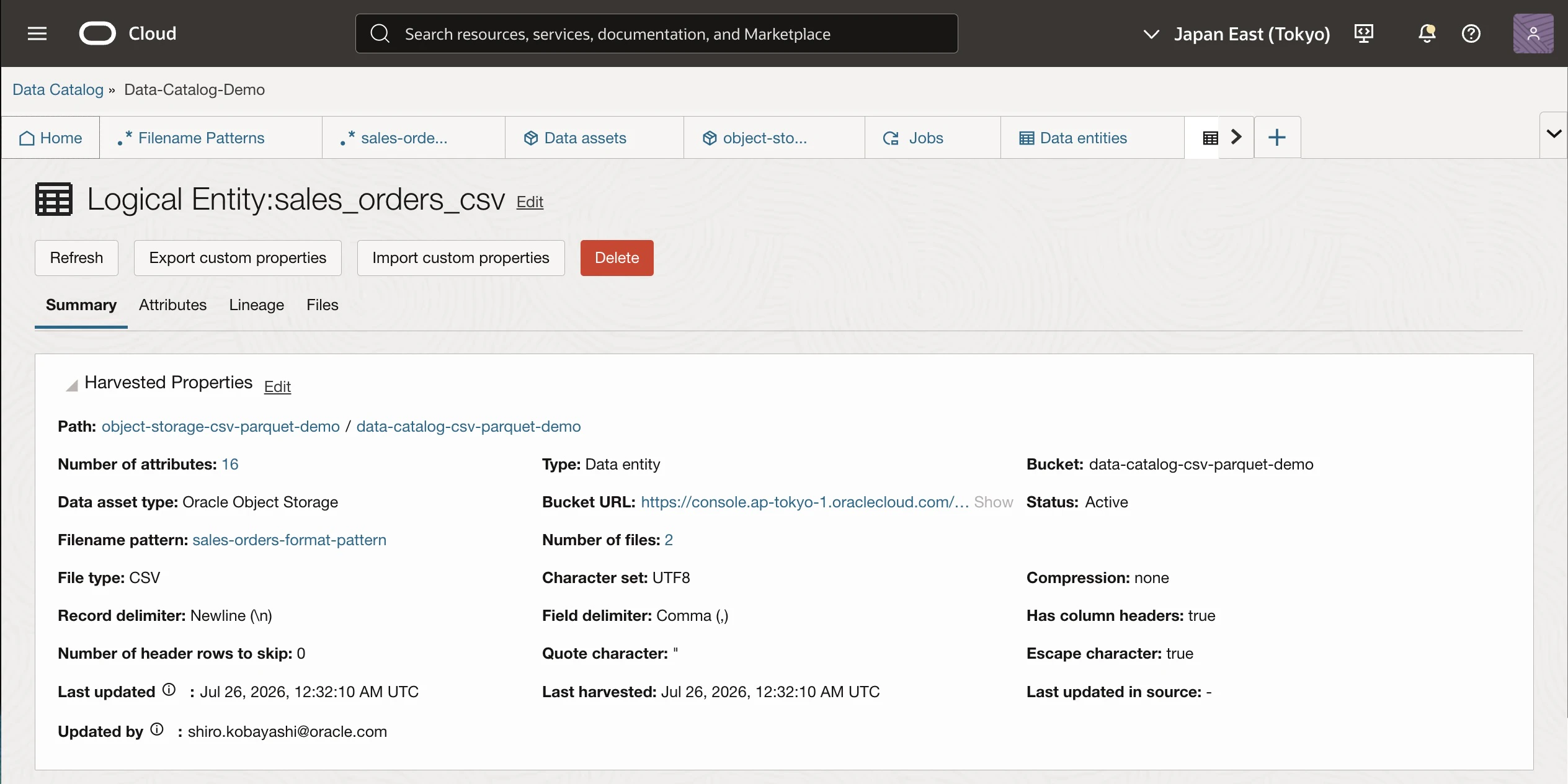This screenshot has width=1568, height=784.
Task: Click Import custom properties button
Action: tap(461, 257)
